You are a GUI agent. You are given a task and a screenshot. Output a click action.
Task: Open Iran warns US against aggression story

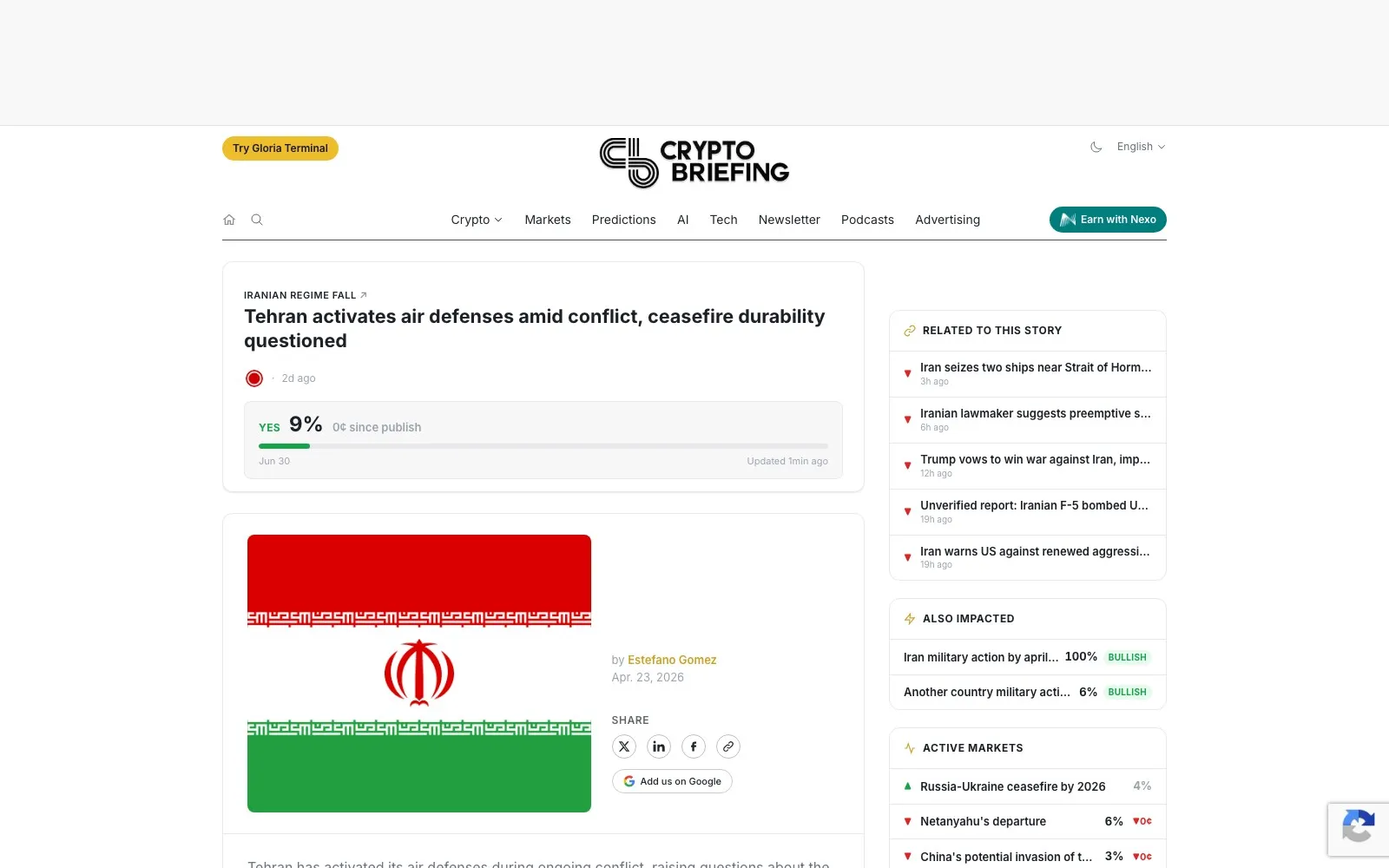(x=1028, y=557)
